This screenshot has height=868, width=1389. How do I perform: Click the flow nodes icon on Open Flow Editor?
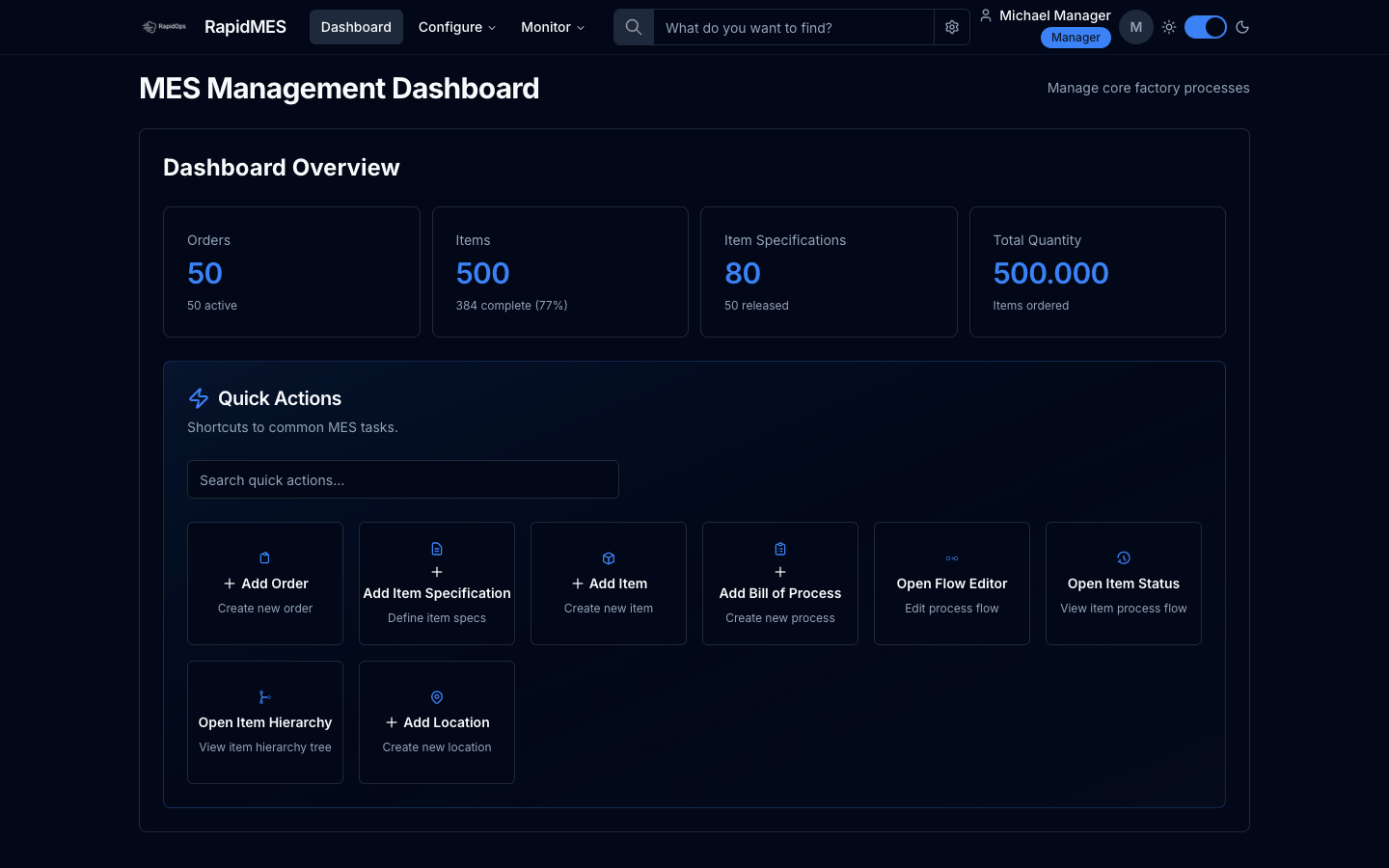pos(952,557)
